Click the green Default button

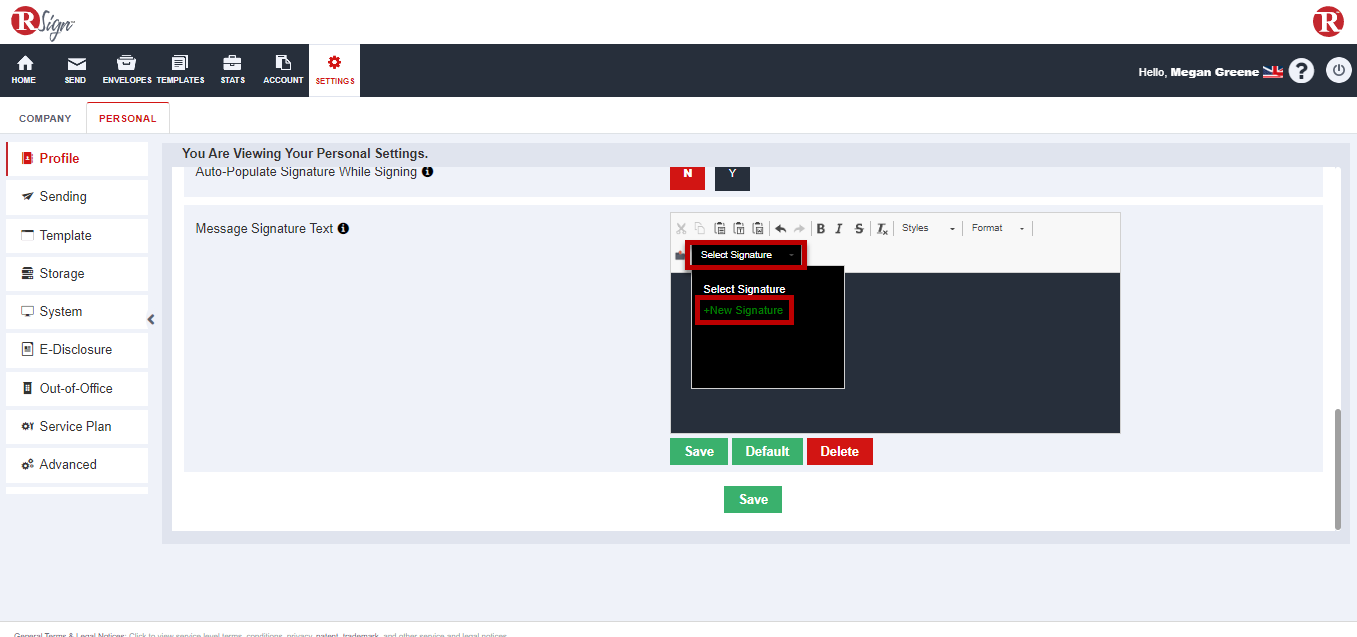(x=767, y=452)
